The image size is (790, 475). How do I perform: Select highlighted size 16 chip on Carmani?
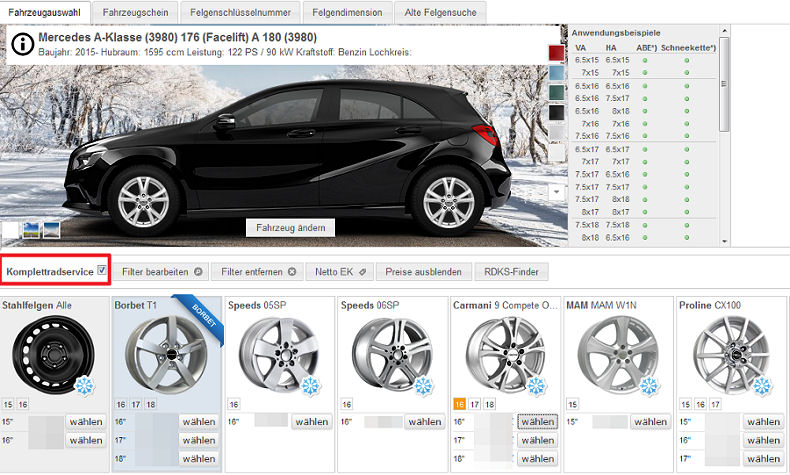click(459, 404)
